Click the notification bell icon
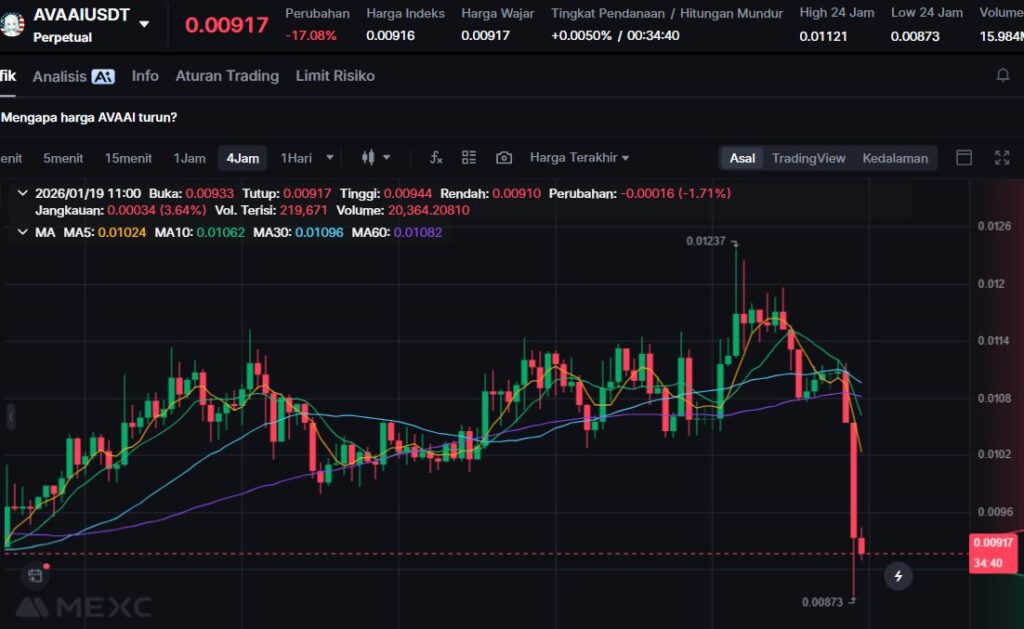Viewport: 1024px width, 629px height. click(1002, 76)
